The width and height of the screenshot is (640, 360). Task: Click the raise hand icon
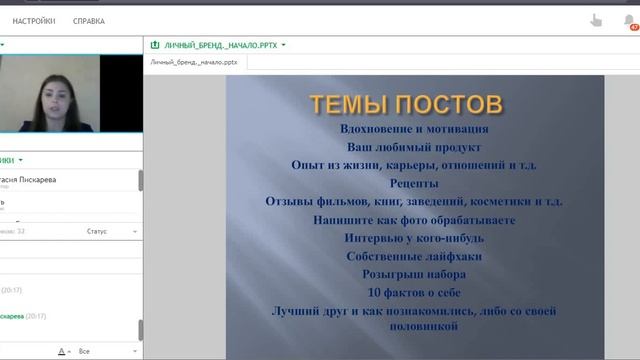(596, 20)
